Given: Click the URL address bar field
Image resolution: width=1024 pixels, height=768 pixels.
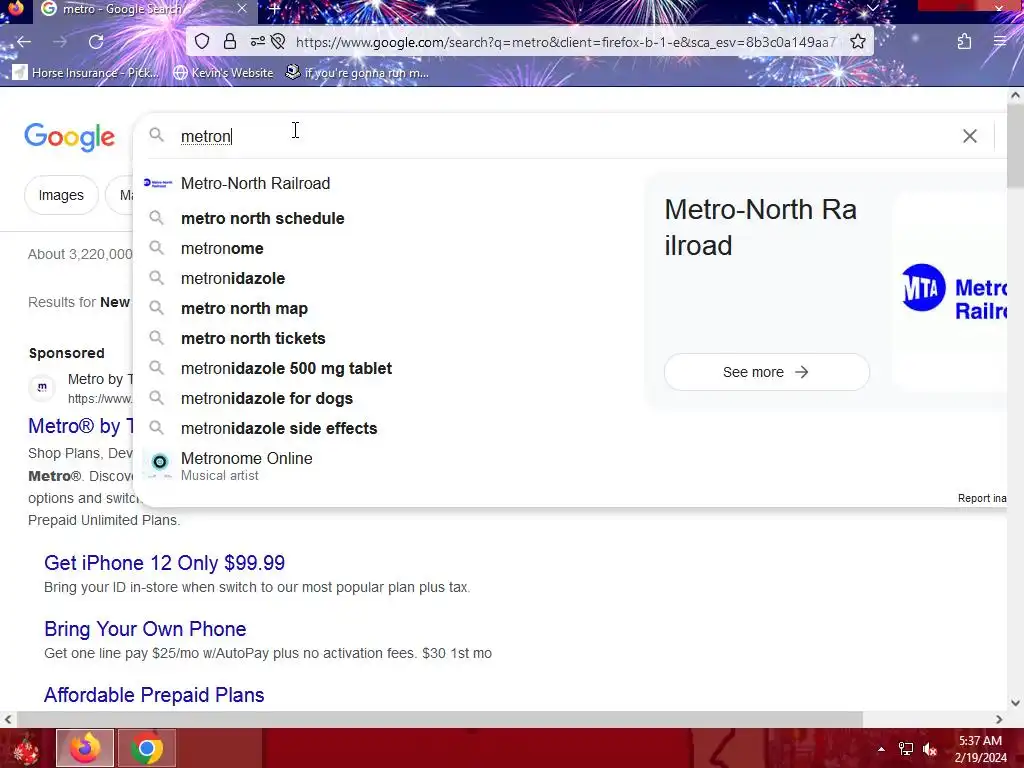Looking at the screenshot, I should (x=565, y=42).
